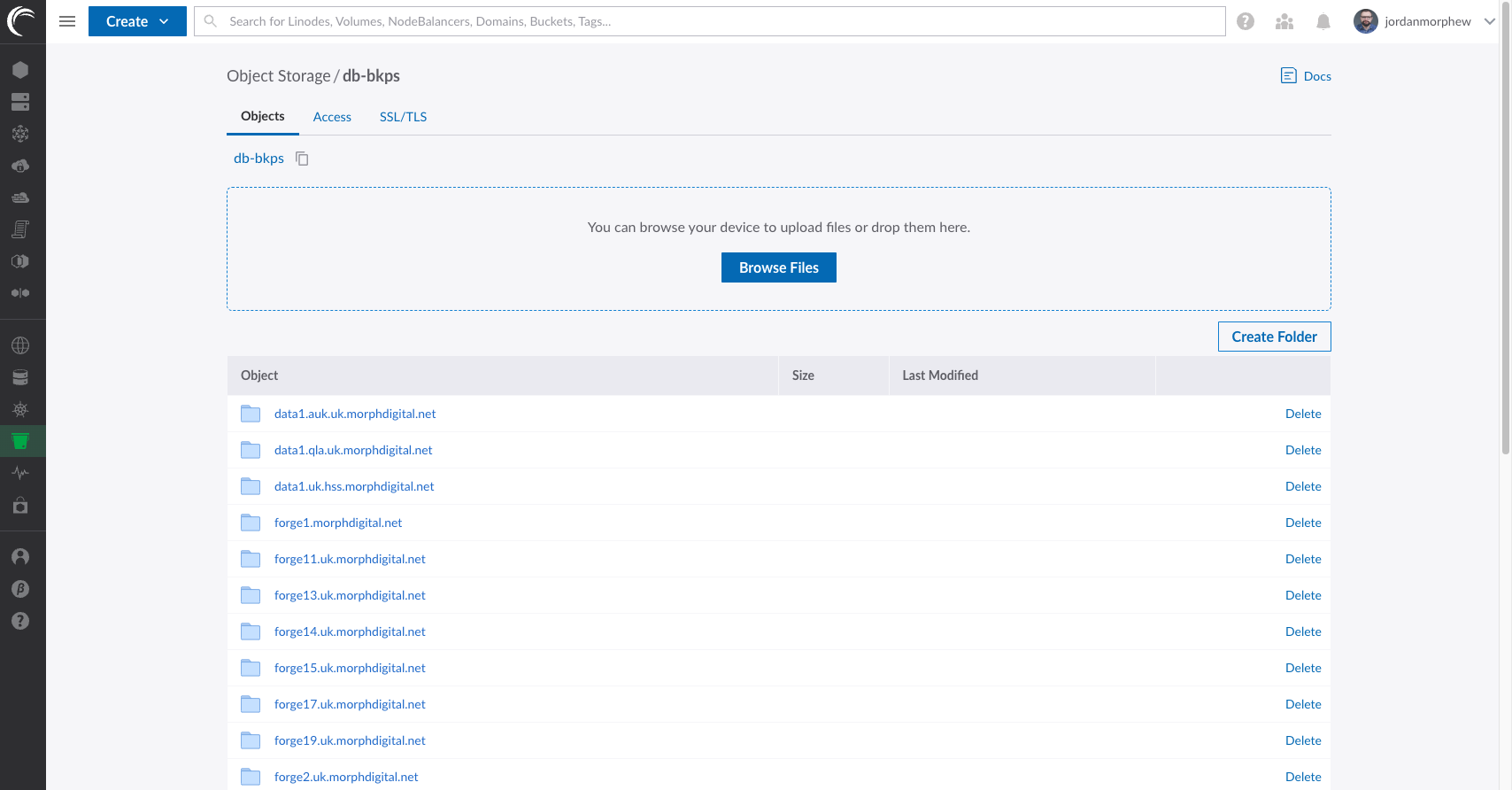Open the Marketplace bag sidebar icon
Viewport: 1512px width, 790px height.
click(x=20, y=506)
